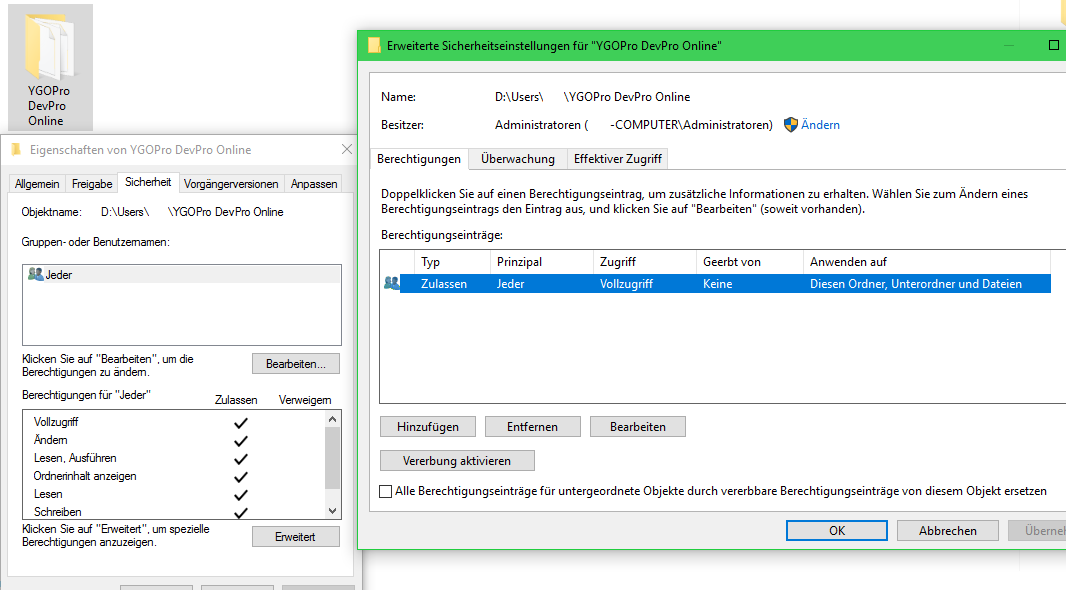Click the users icon next to Jeder in the group list
The width and height of the screenshot is (1066, 590).
35,275
